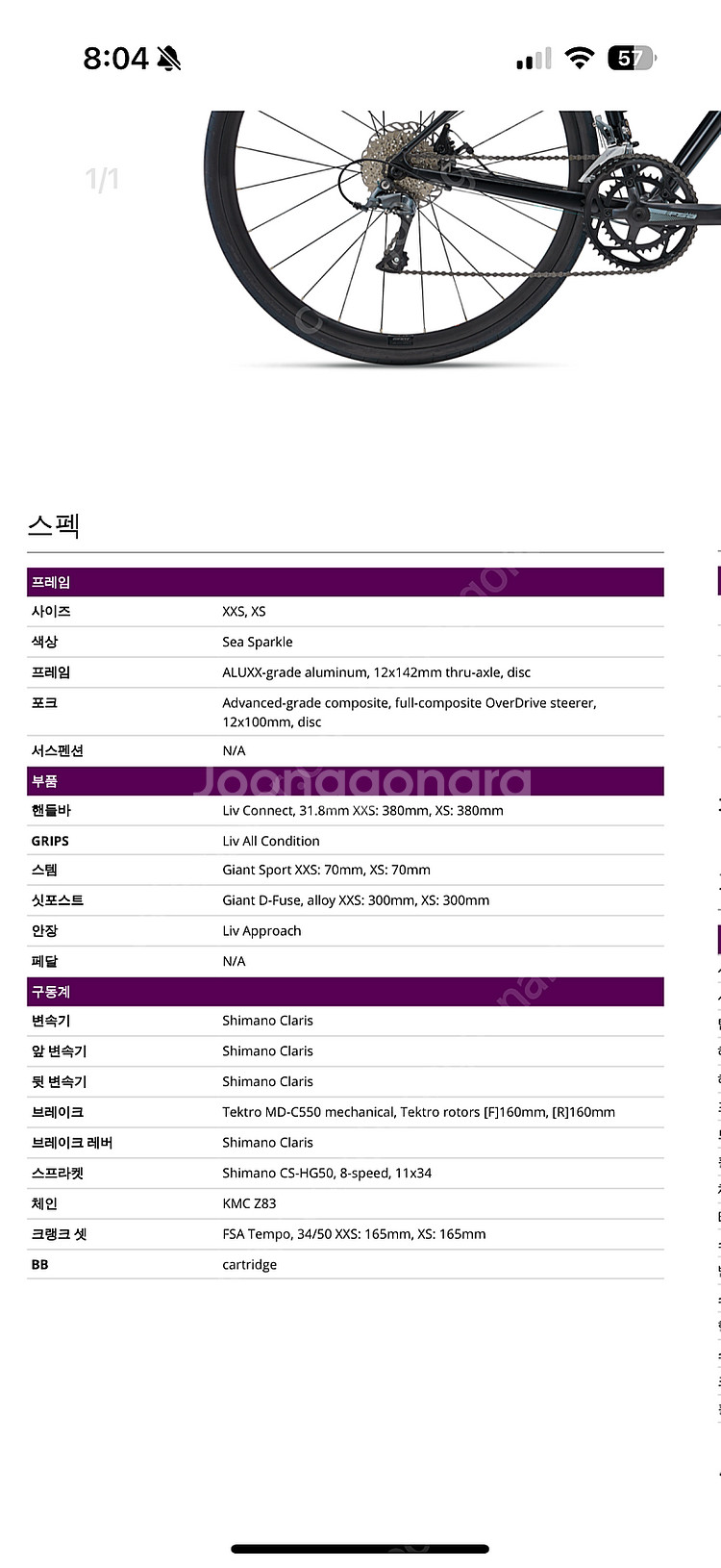
Task: Tap the 서스펜션 row label
Action: (58, 750)
